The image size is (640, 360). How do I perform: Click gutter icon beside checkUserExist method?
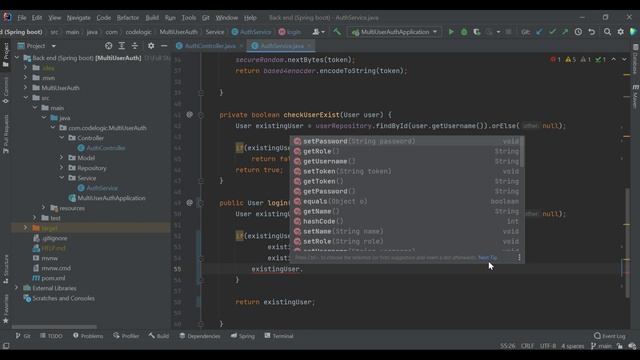(189, 115)
